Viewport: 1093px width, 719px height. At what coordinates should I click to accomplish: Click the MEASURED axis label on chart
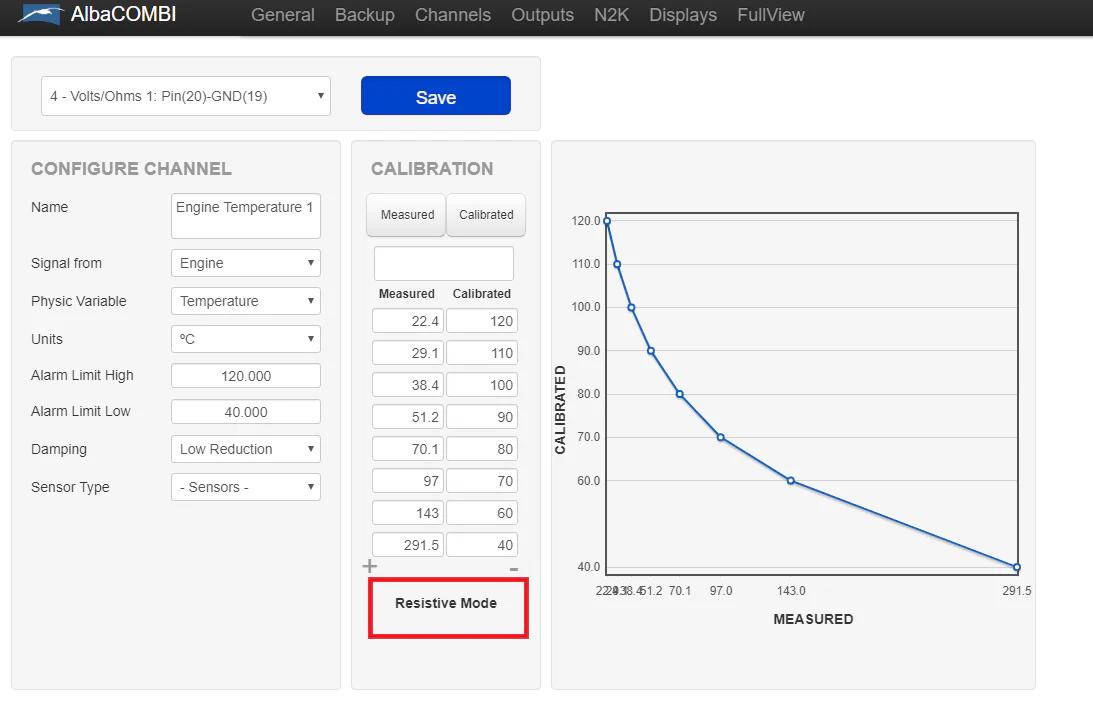click(x=813, y=619)
